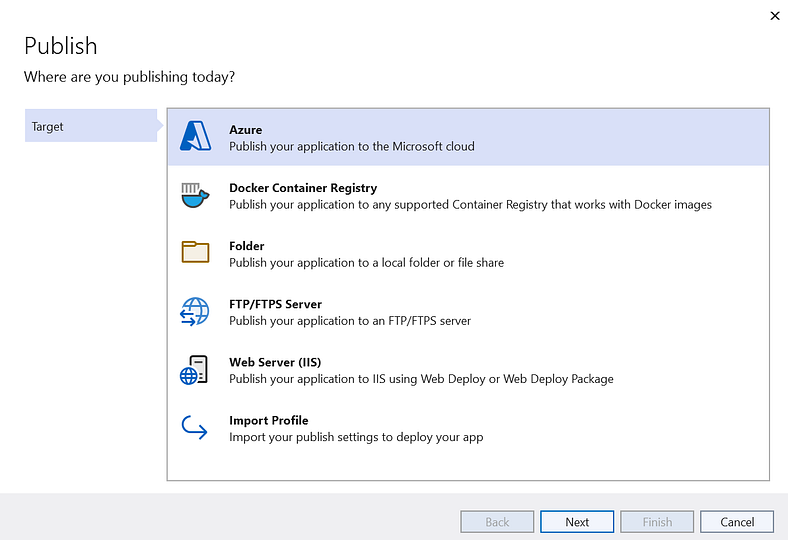The width and height of the screenshot is (788, 540).
Task: Click 'Publish your application to an FTP/FTPS server'
Action: [x=350, y=320]
